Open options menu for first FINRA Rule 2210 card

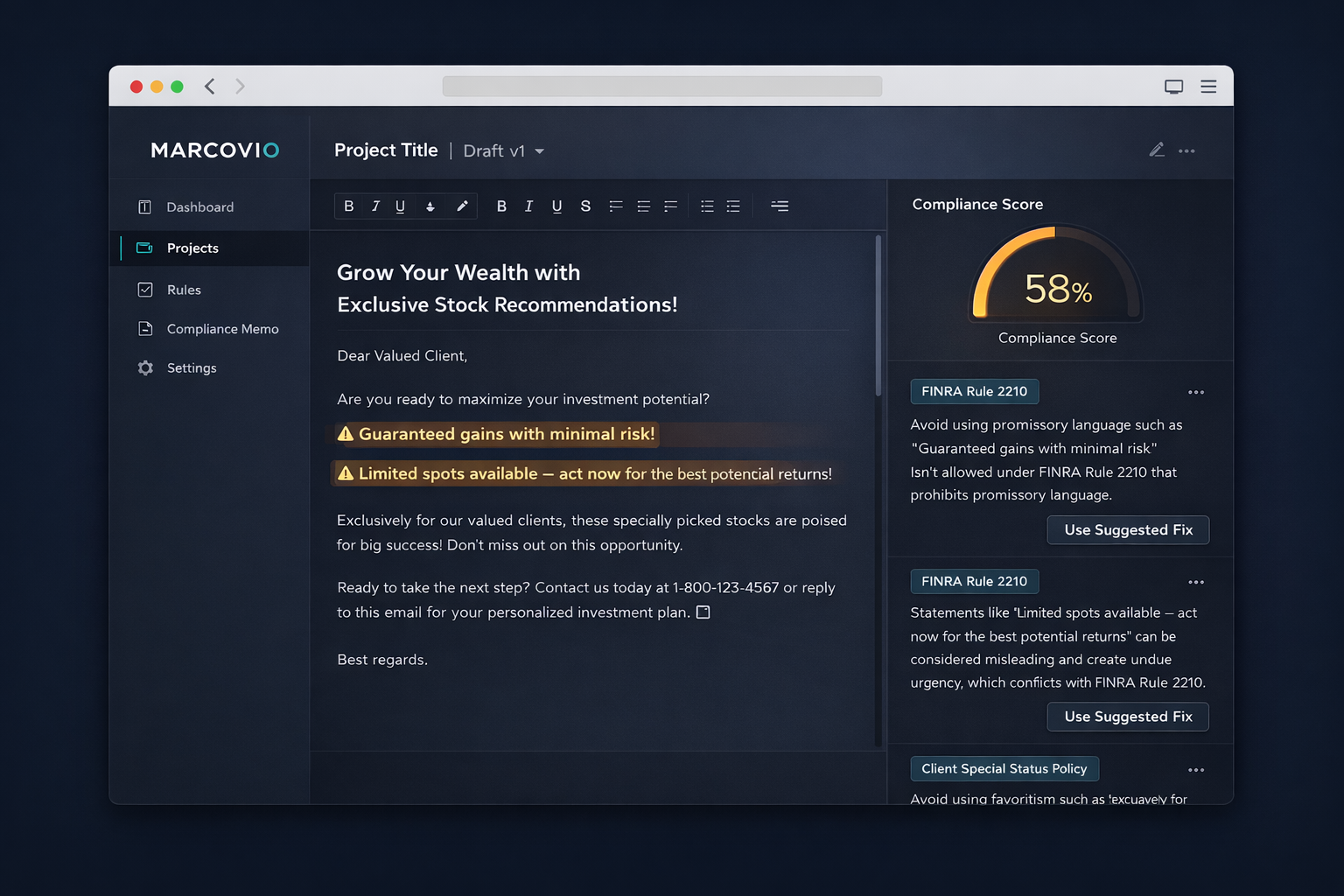tap(1196, 392)
